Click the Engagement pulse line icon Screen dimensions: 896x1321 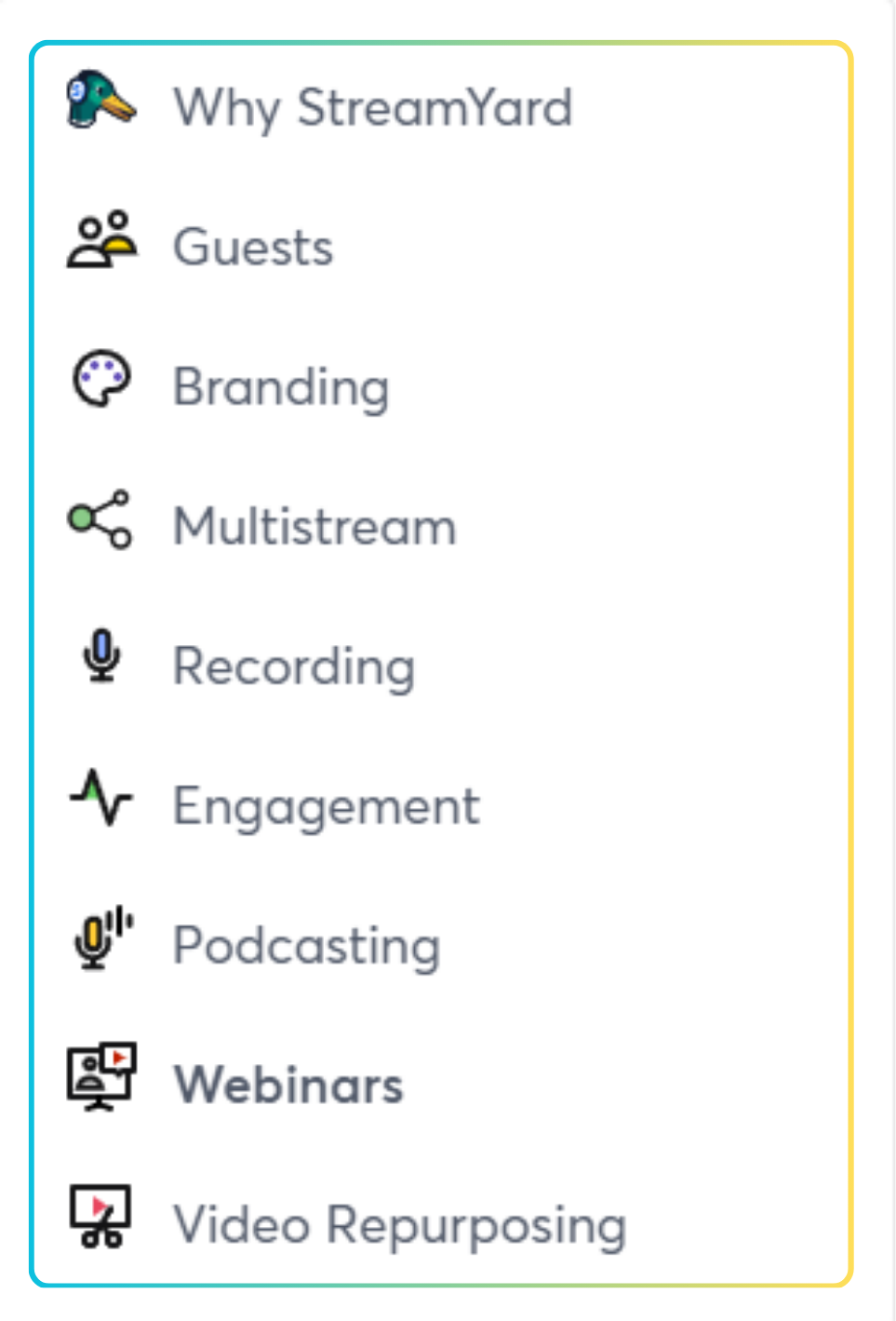tap(101, 798)
